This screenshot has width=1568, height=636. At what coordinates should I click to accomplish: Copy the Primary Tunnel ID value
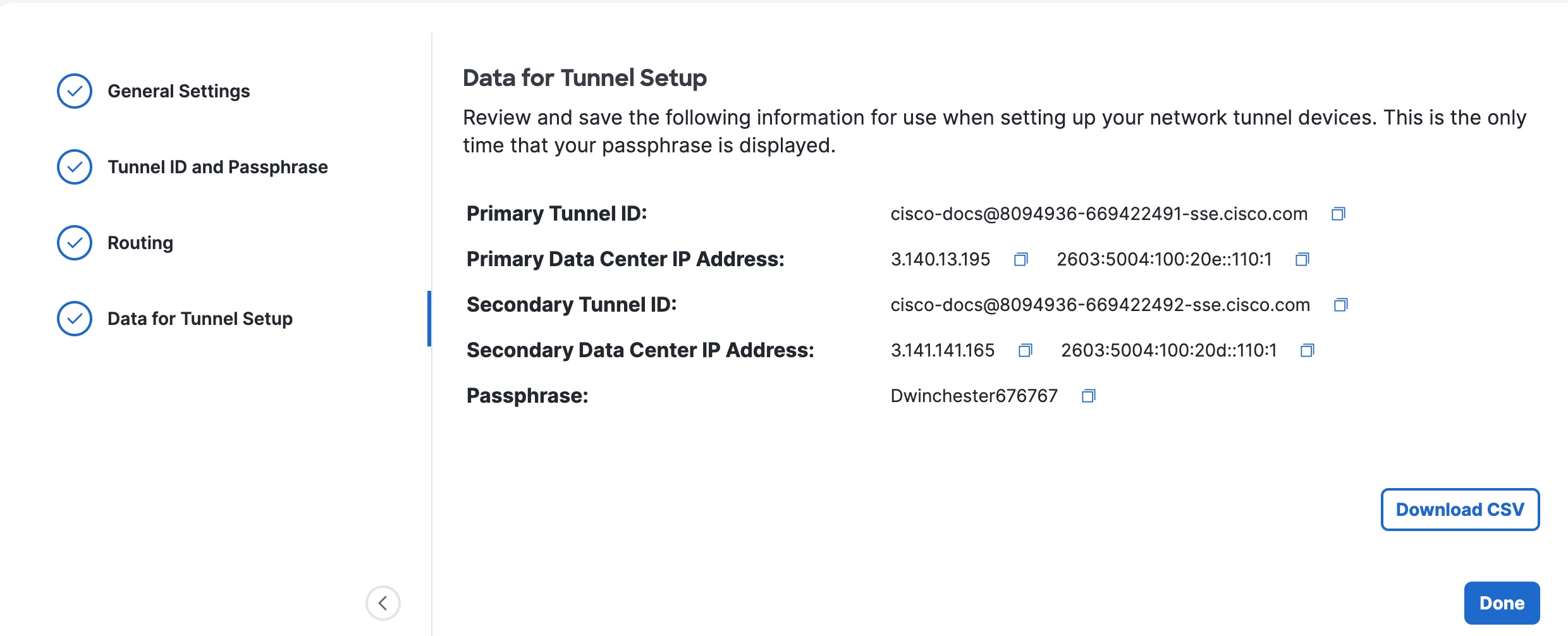pos(1338,214)
